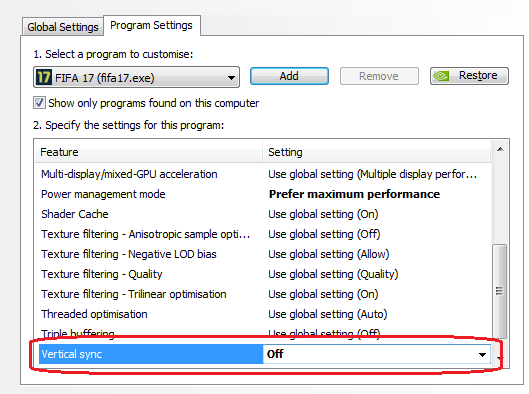Select Multi-display/mixed-GPU acceleration row
This screenshot has width=529, height=394.
(263, 174)
